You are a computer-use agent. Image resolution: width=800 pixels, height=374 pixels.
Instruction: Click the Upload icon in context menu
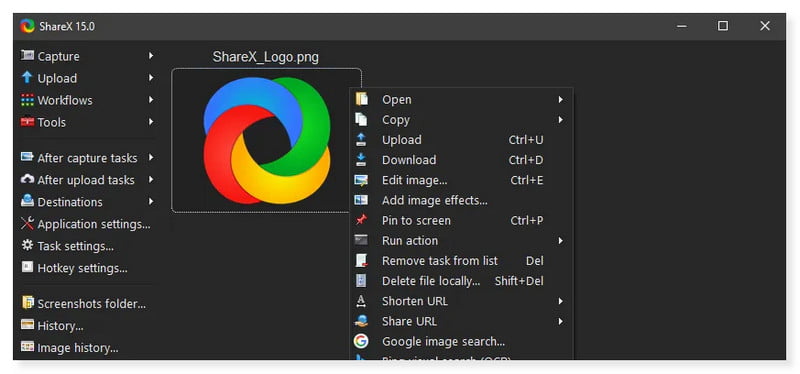pyautogui.click(x=361, y=139)
